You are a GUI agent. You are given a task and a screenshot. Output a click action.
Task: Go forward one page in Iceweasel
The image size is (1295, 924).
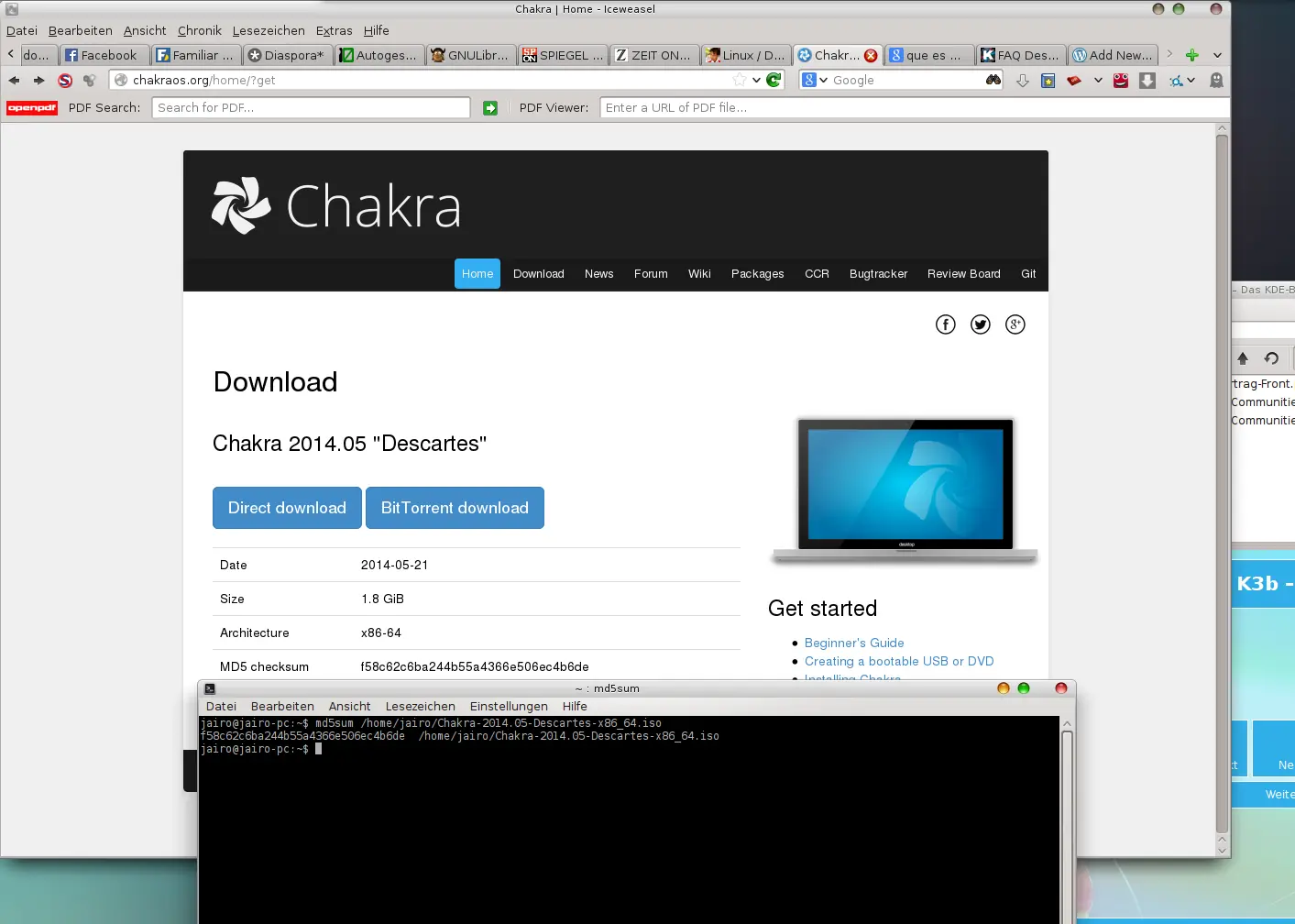click(38, 81)
